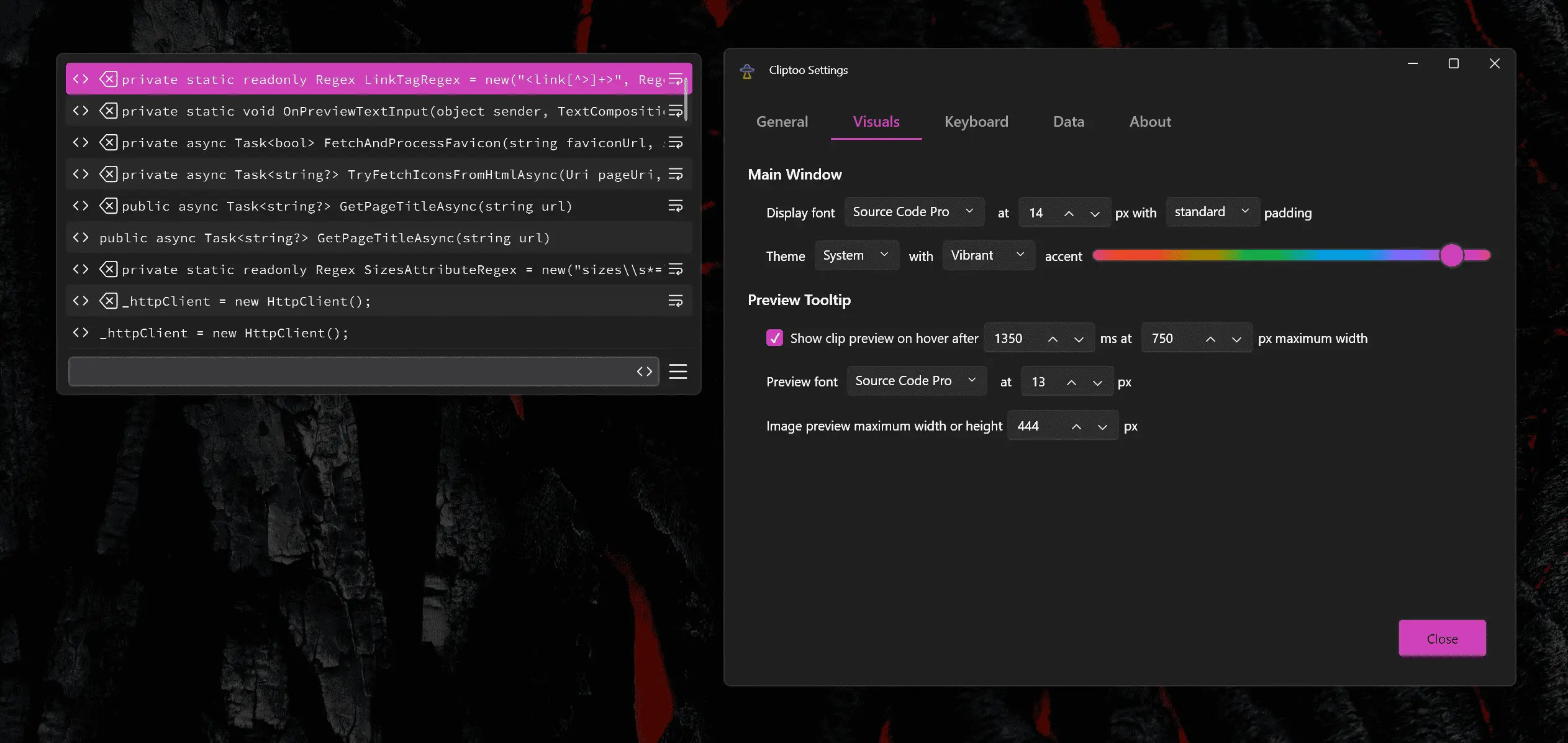The width and height of the screenshot is (1568, 743).
Task: Open the hamburger menu beside search box
Action: tap(678, 371)
